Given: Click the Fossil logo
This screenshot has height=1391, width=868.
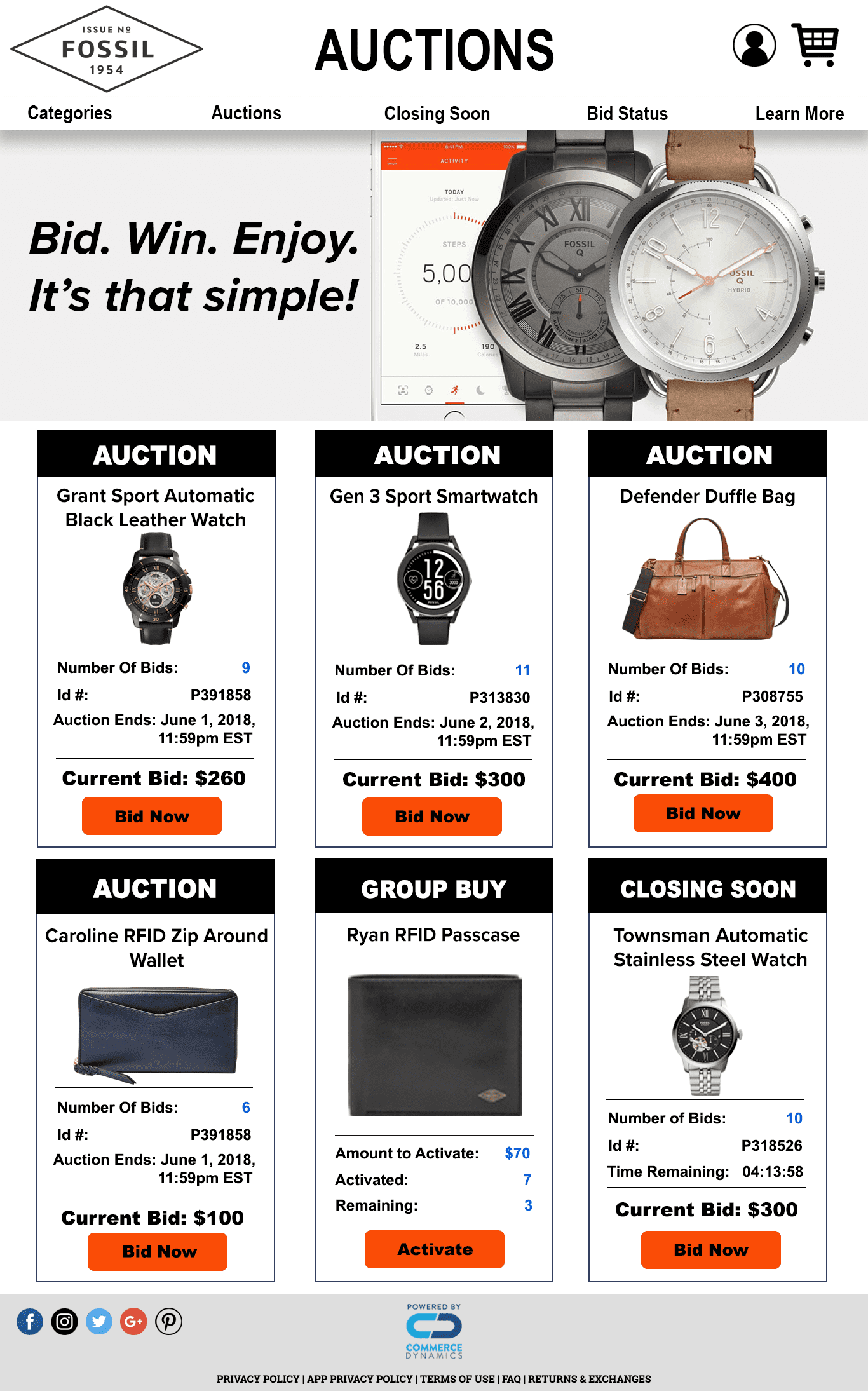Looking at the screenshot, I should click(107, 49).
